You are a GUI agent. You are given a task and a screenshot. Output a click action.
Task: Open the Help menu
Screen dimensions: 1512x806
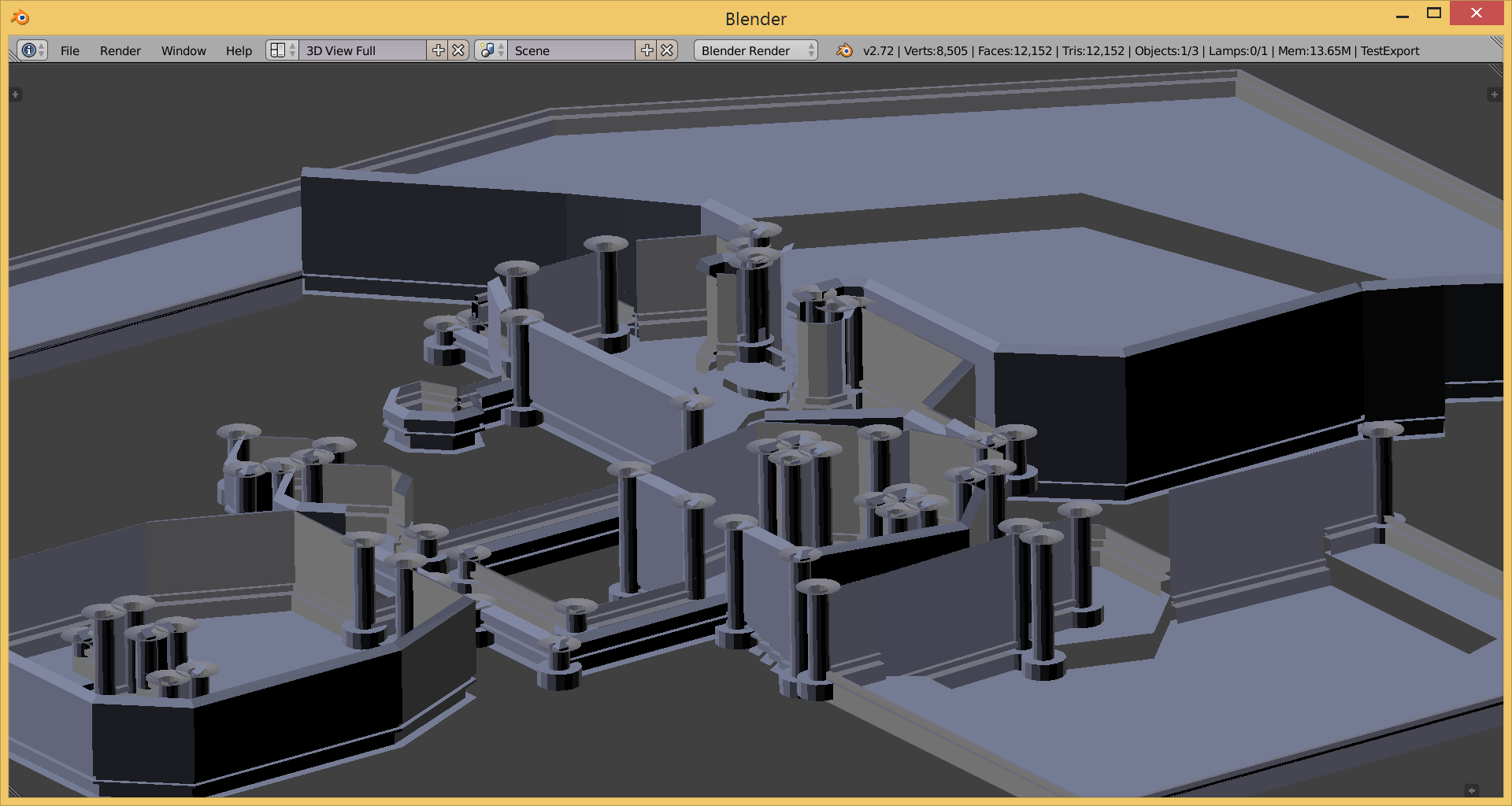click(x=239, y=50)
